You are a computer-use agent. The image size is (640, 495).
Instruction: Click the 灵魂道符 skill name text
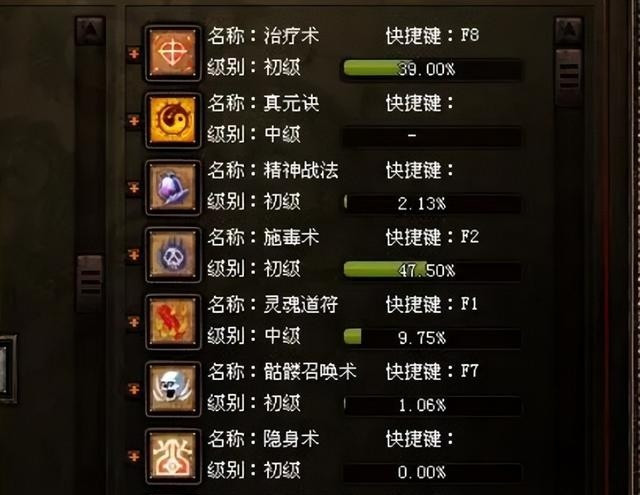(301, 304)
